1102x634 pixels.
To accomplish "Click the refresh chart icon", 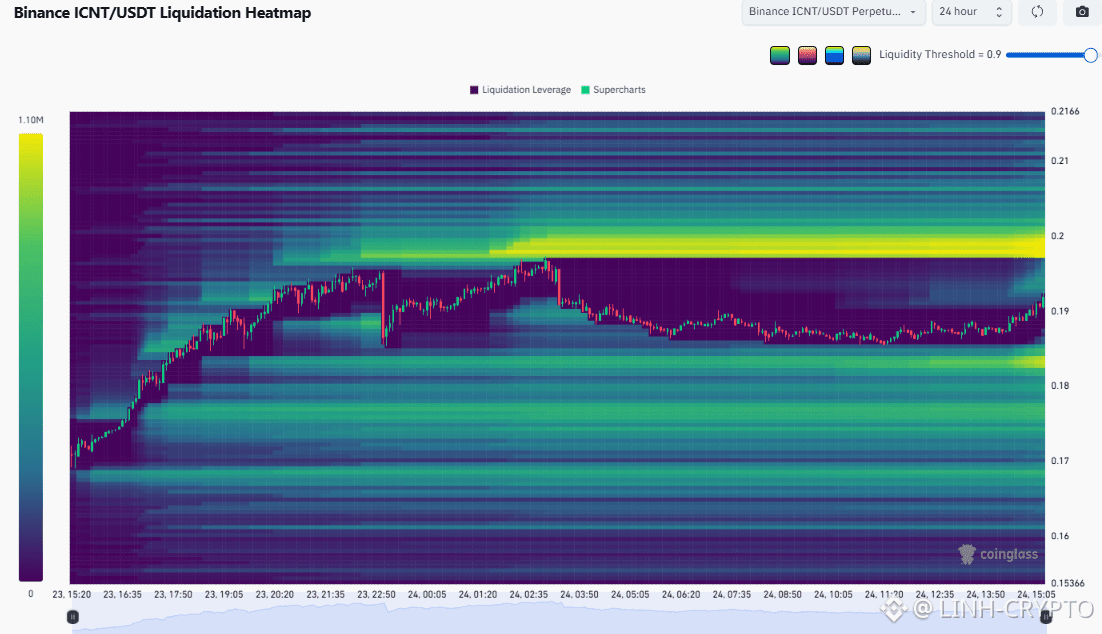I will (x=1037, y=12).
